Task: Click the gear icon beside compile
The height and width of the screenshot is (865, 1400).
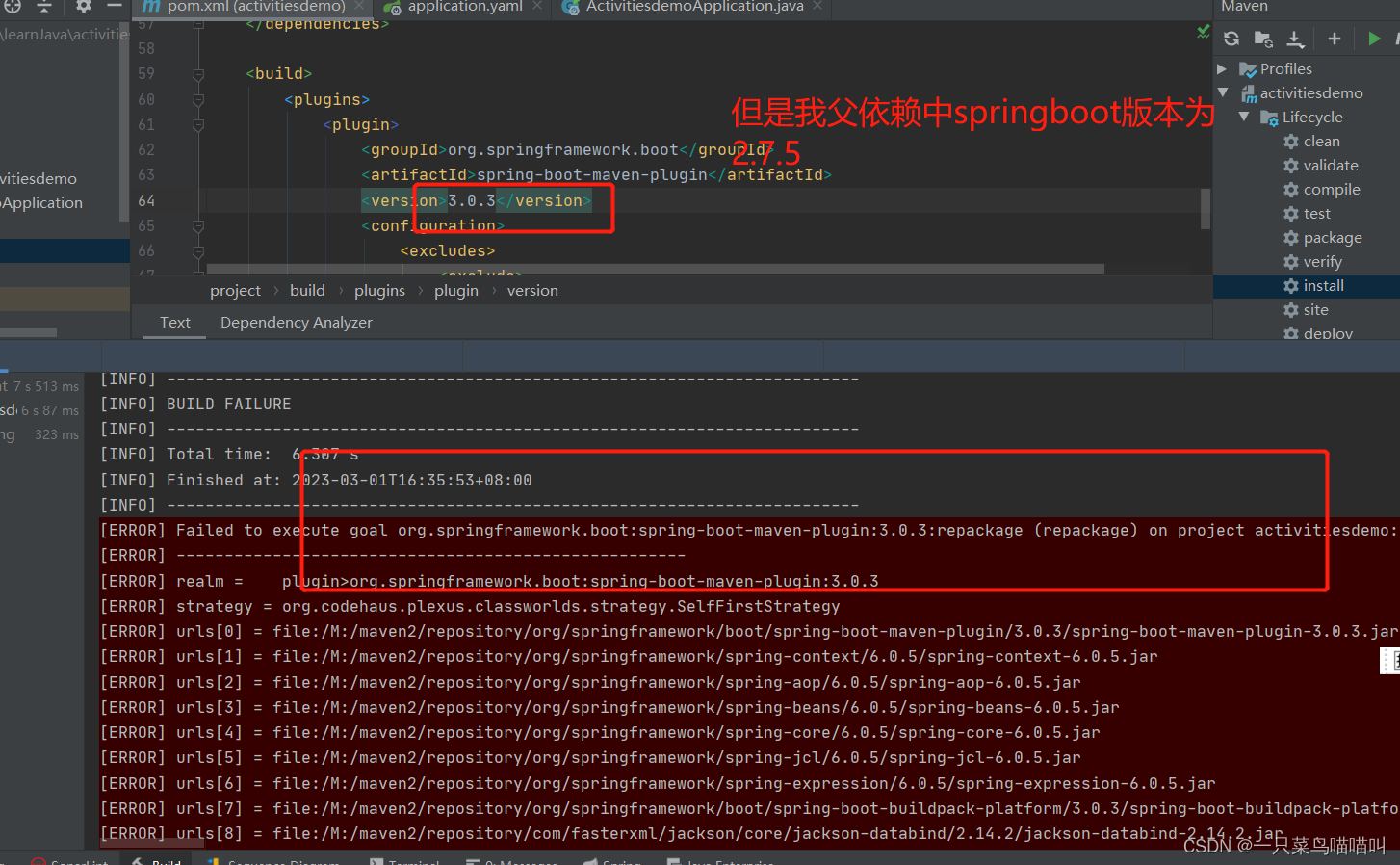Action: [x=1291, y=190]
